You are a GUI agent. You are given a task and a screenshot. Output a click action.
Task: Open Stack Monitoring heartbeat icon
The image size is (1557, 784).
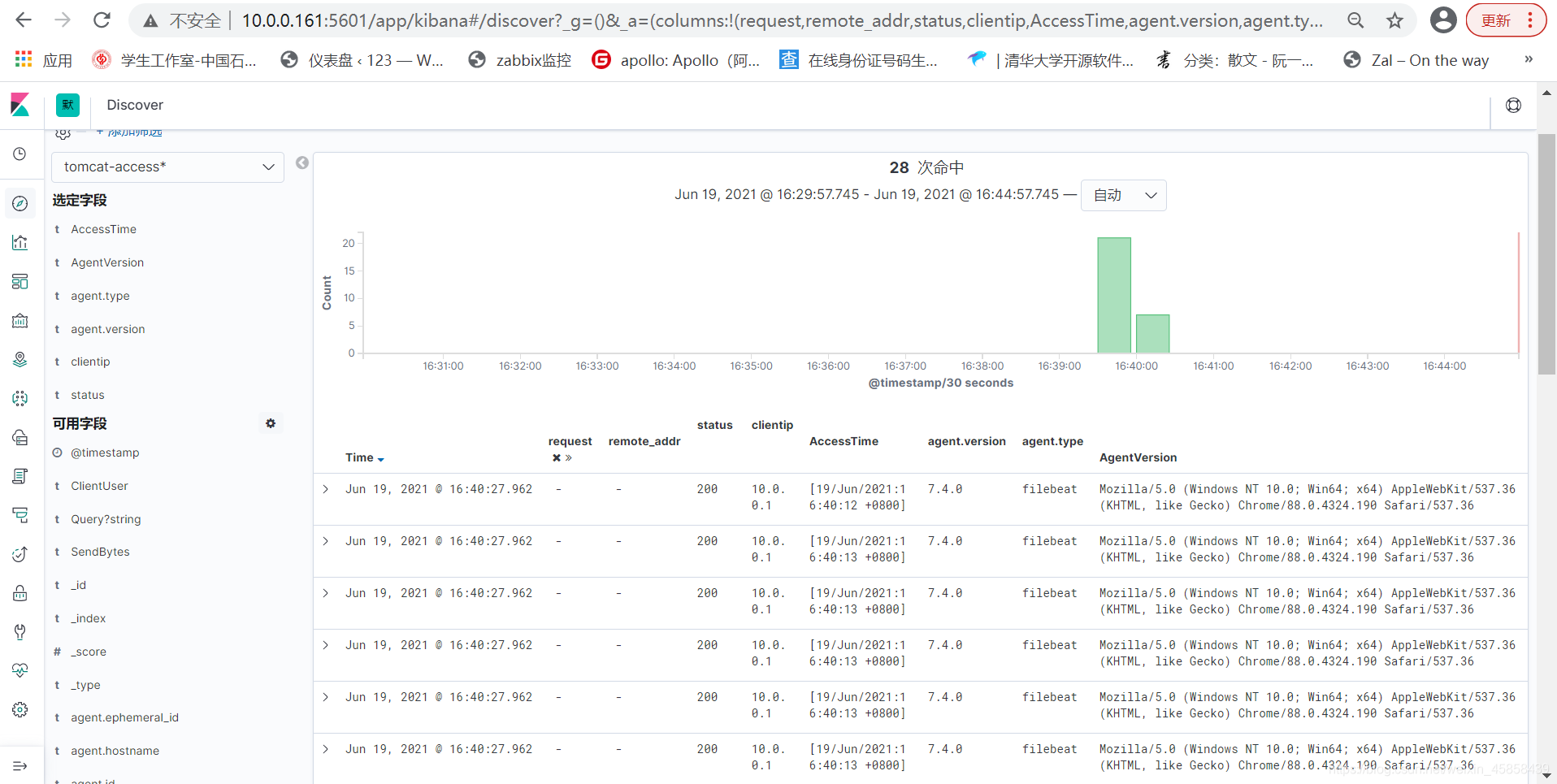(x=20, y=670)
